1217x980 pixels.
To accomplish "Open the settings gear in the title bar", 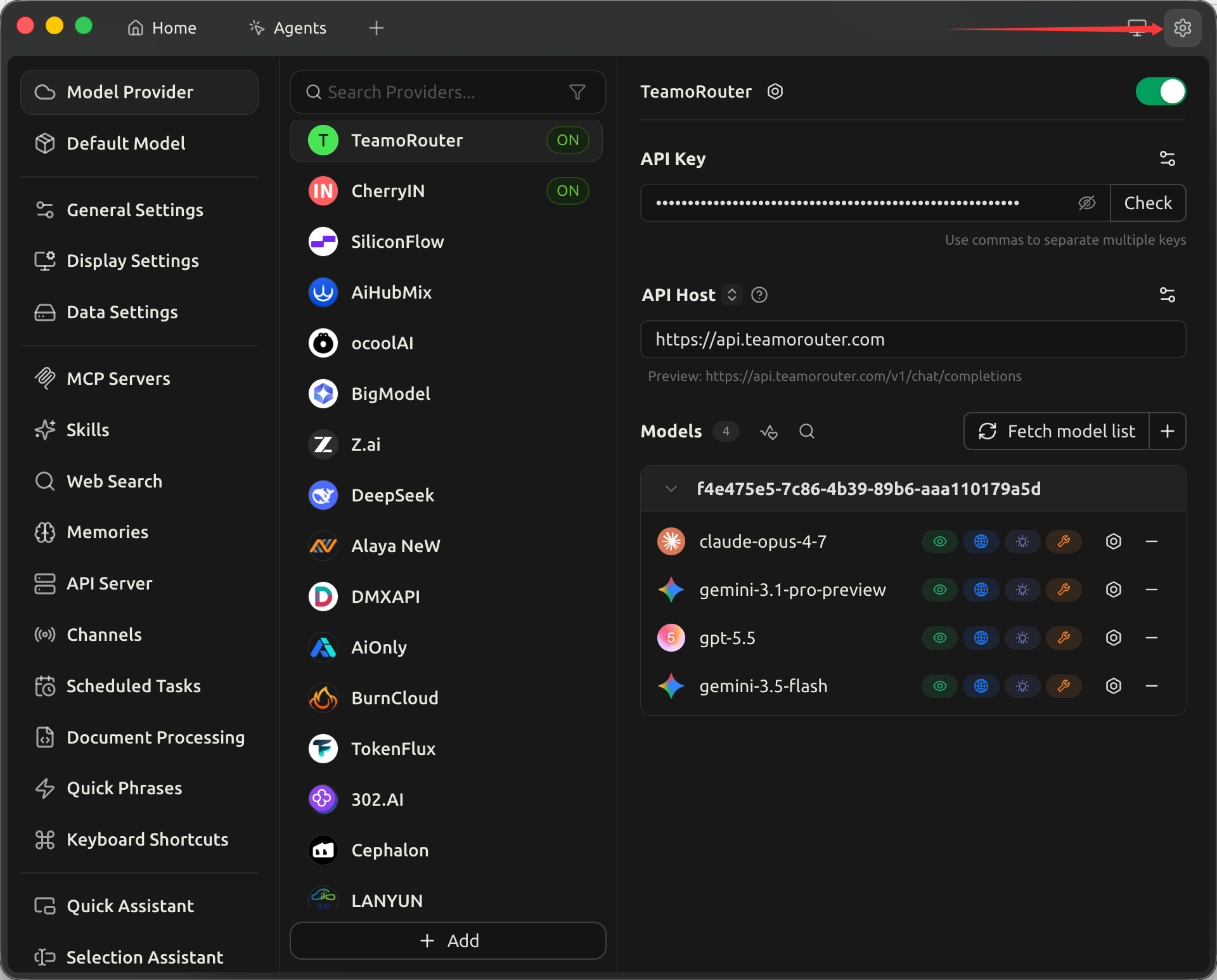I will pyautogui.click(x=1182, y=28).
